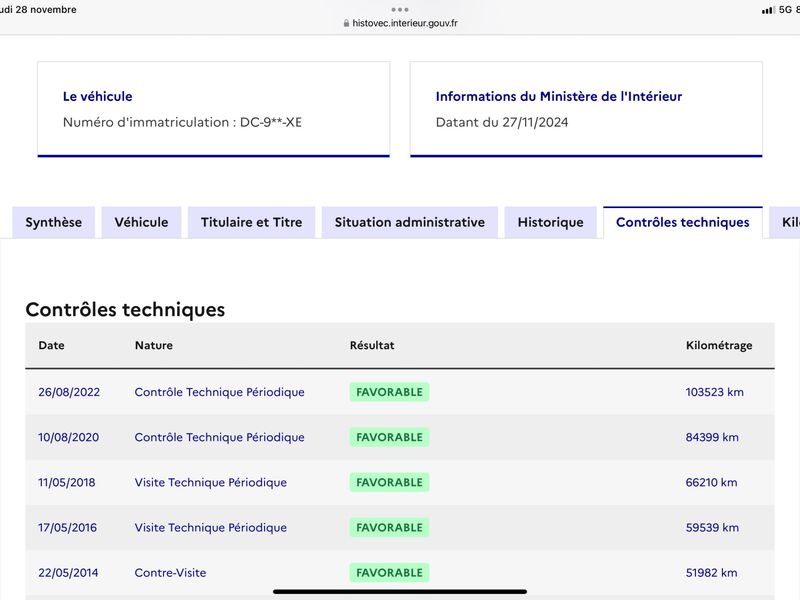Screen dimensions: 800x600
Task: Click the FAVORABLE badge for 17/05/2016
Action: pos(389,528)
